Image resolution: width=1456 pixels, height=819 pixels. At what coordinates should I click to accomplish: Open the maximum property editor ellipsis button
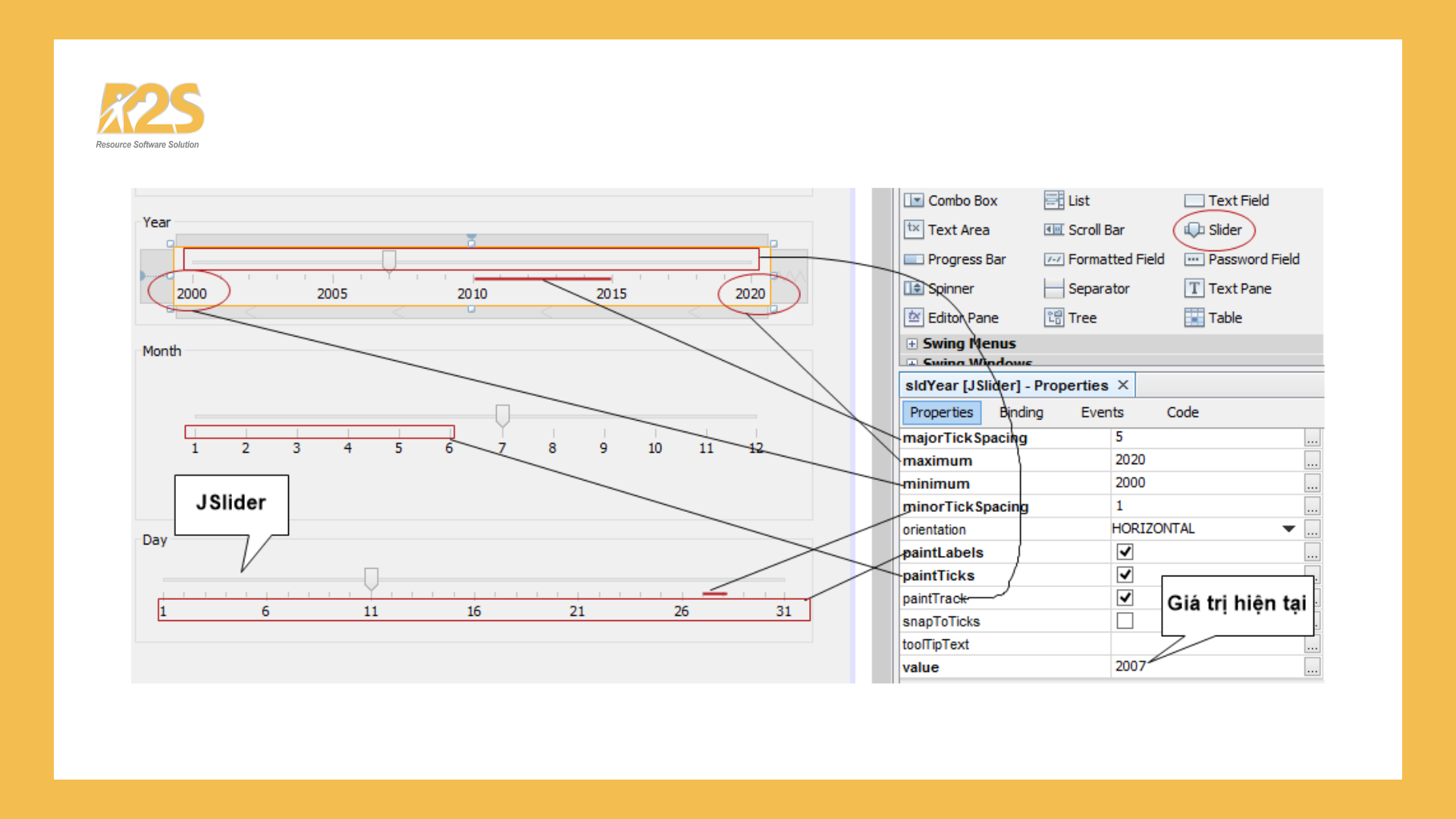tap(1312, 460)
